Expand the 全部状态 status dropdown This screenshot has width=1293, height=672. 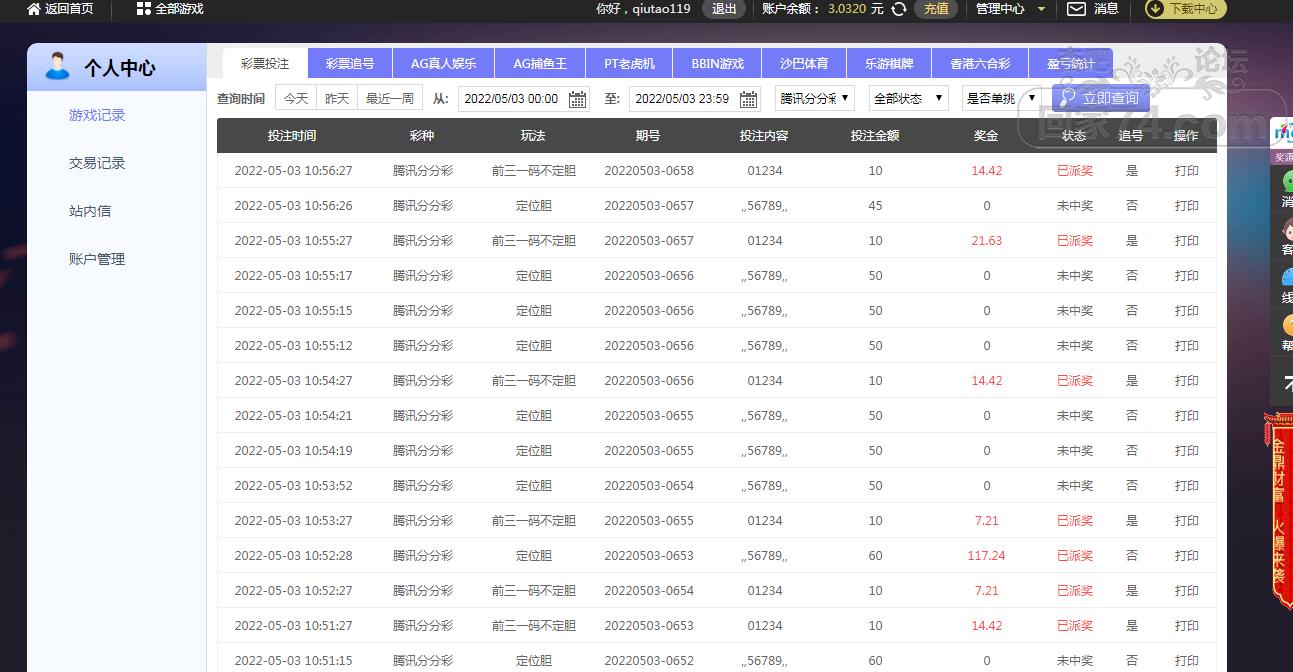point(908,98)
